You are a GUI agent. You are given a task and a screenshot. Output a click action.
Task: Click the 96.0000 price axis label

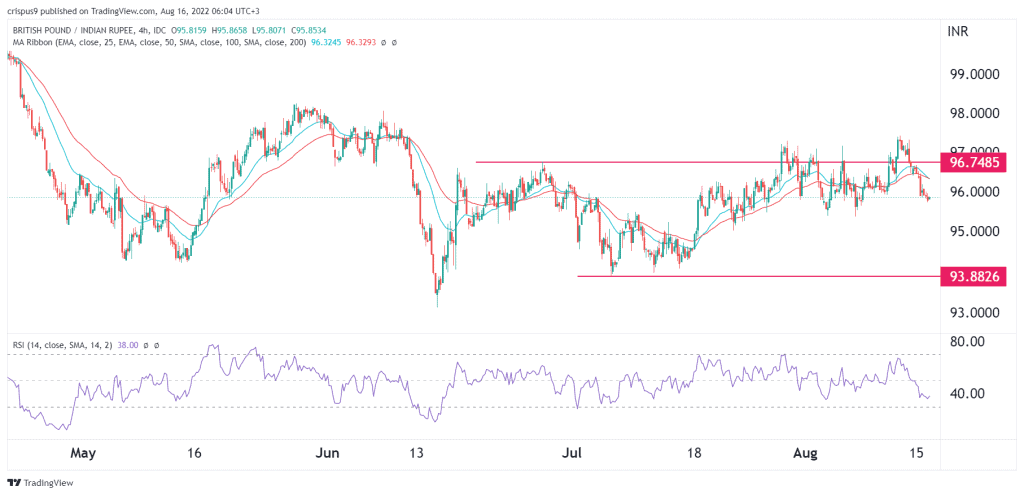pos(972,193)
